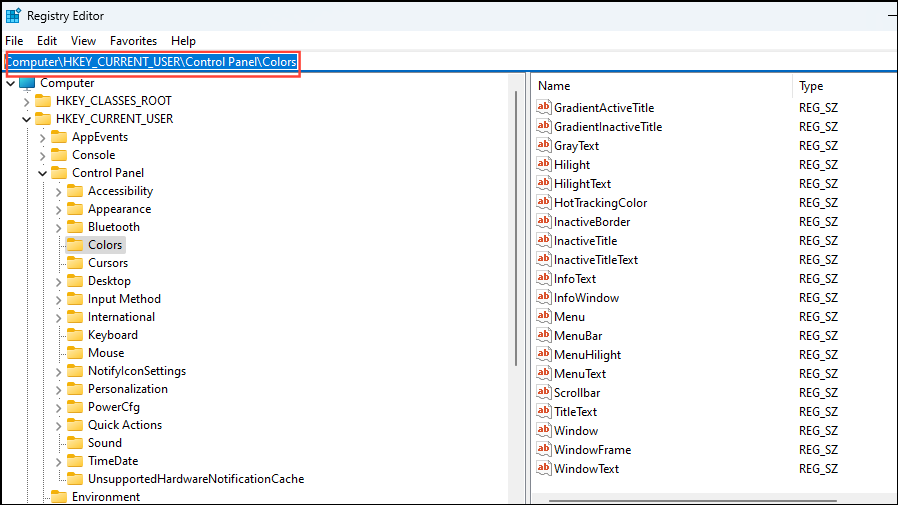This screenshot has height=505, width=898.
Task: Expand the Quick Actions key
Action: (x=58, y=426)
